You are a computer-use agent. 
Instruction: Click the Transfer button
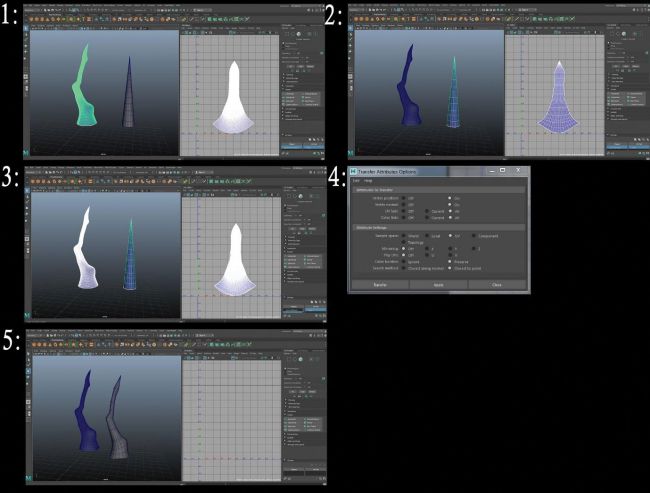[380, 285]
